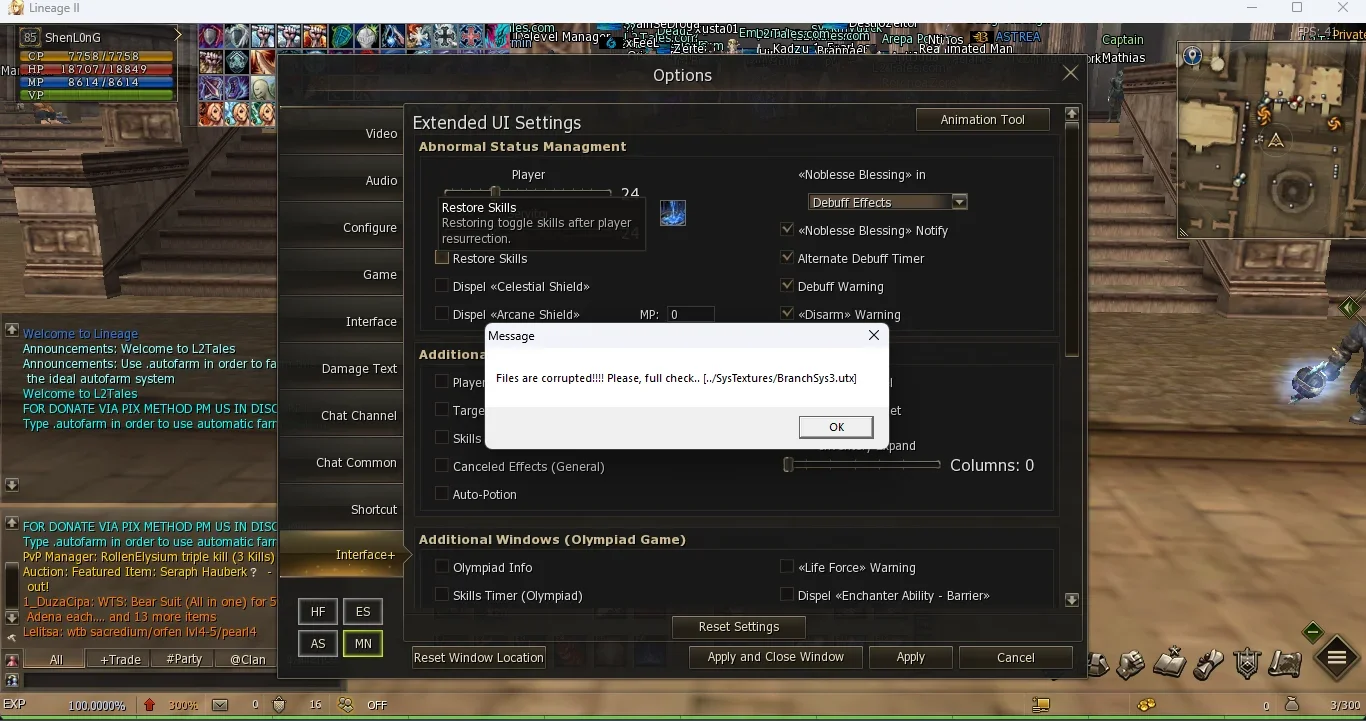
Task: Check Skills Timer (Olympiad)
Action: click(442, 595)
